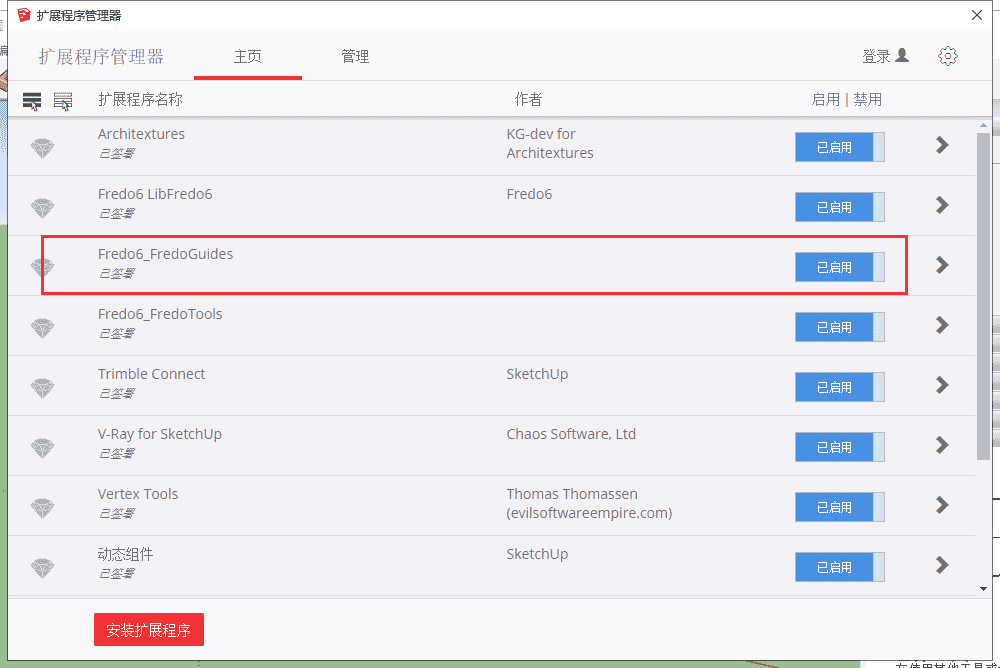Open the settings gear icon
Viewport: 1000px width, 668px height.
[x=948, y=56]
